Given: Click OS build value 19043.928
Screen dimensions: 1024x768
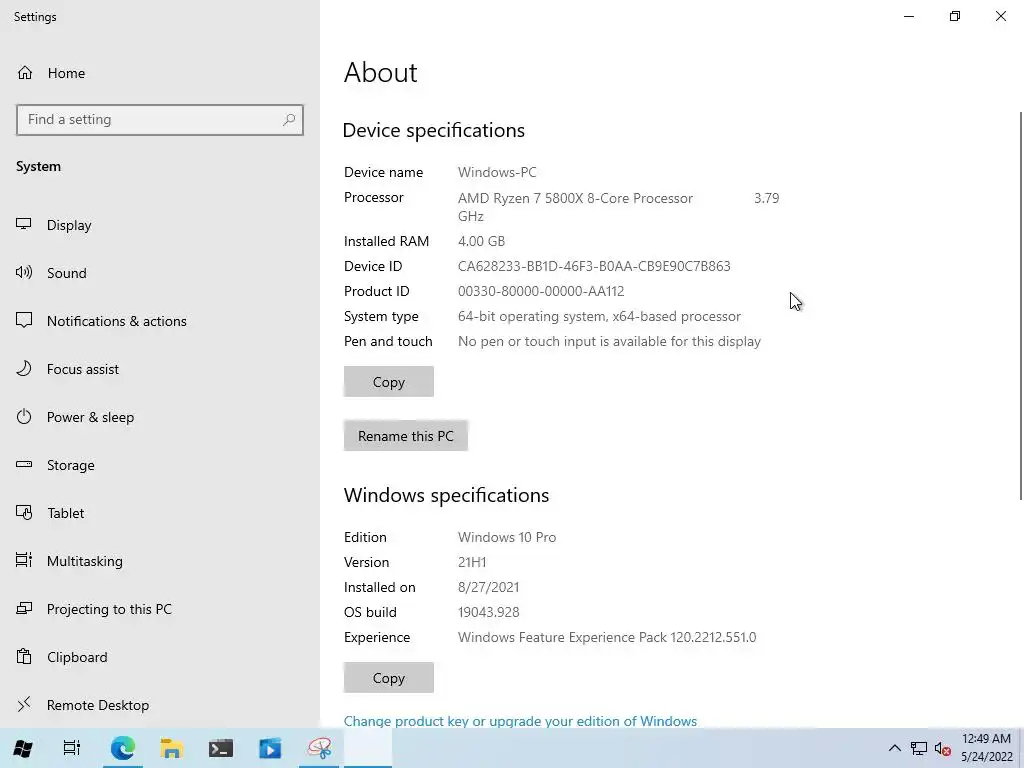Looking at the screenshot, I should 488,612.
